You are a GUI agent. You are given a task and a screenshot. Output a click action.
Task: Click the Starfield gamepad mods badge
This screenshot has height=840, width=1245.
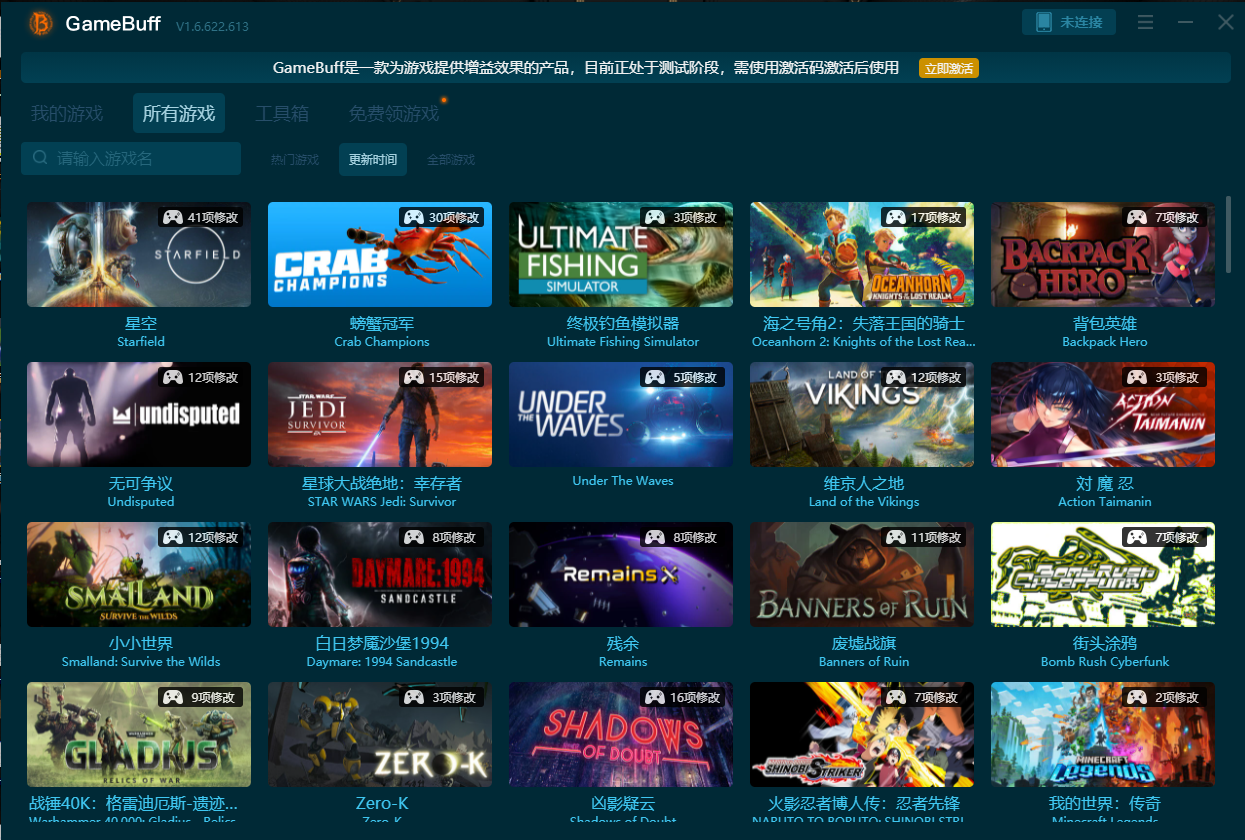pyautogui.click(x=201, y=217)
